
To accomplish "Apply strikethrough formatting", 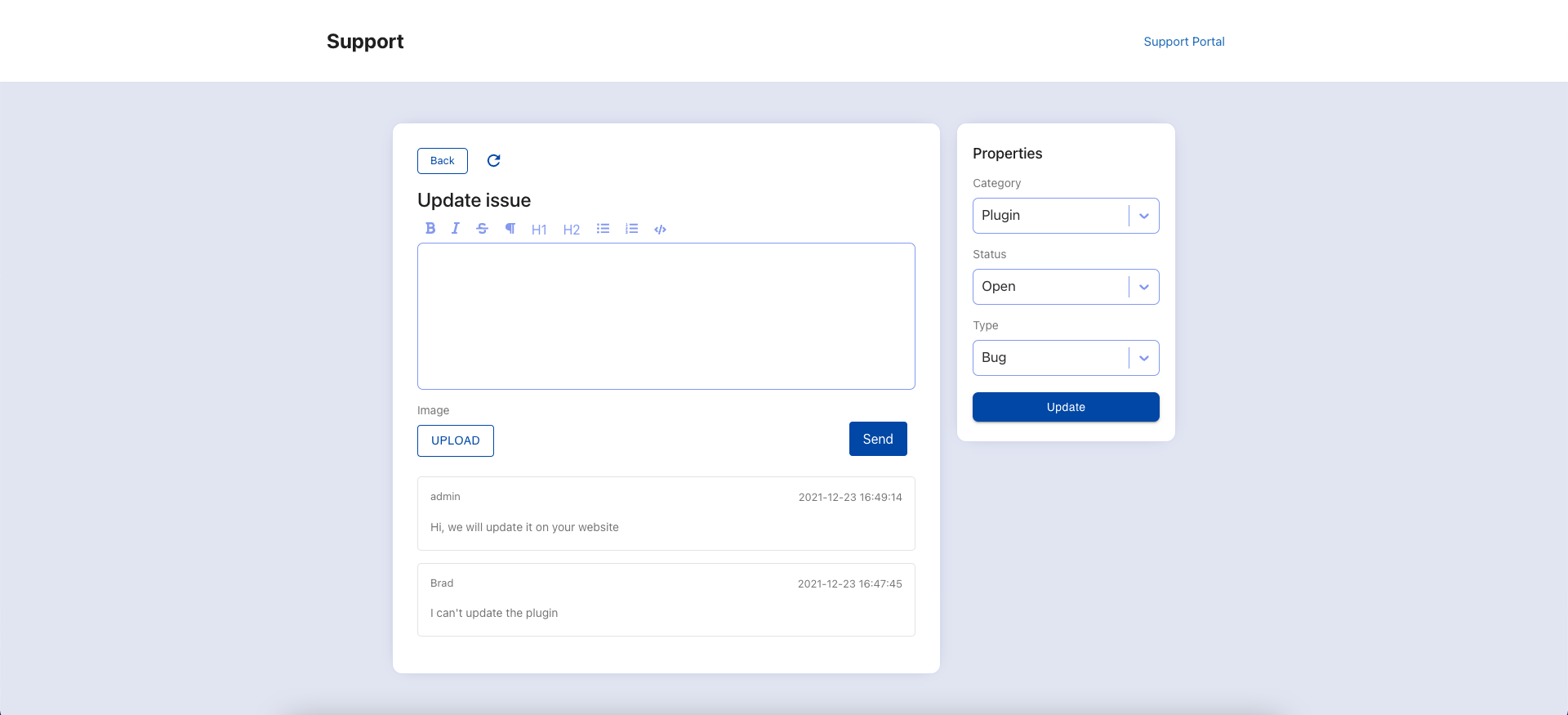I will coord(483,229).
